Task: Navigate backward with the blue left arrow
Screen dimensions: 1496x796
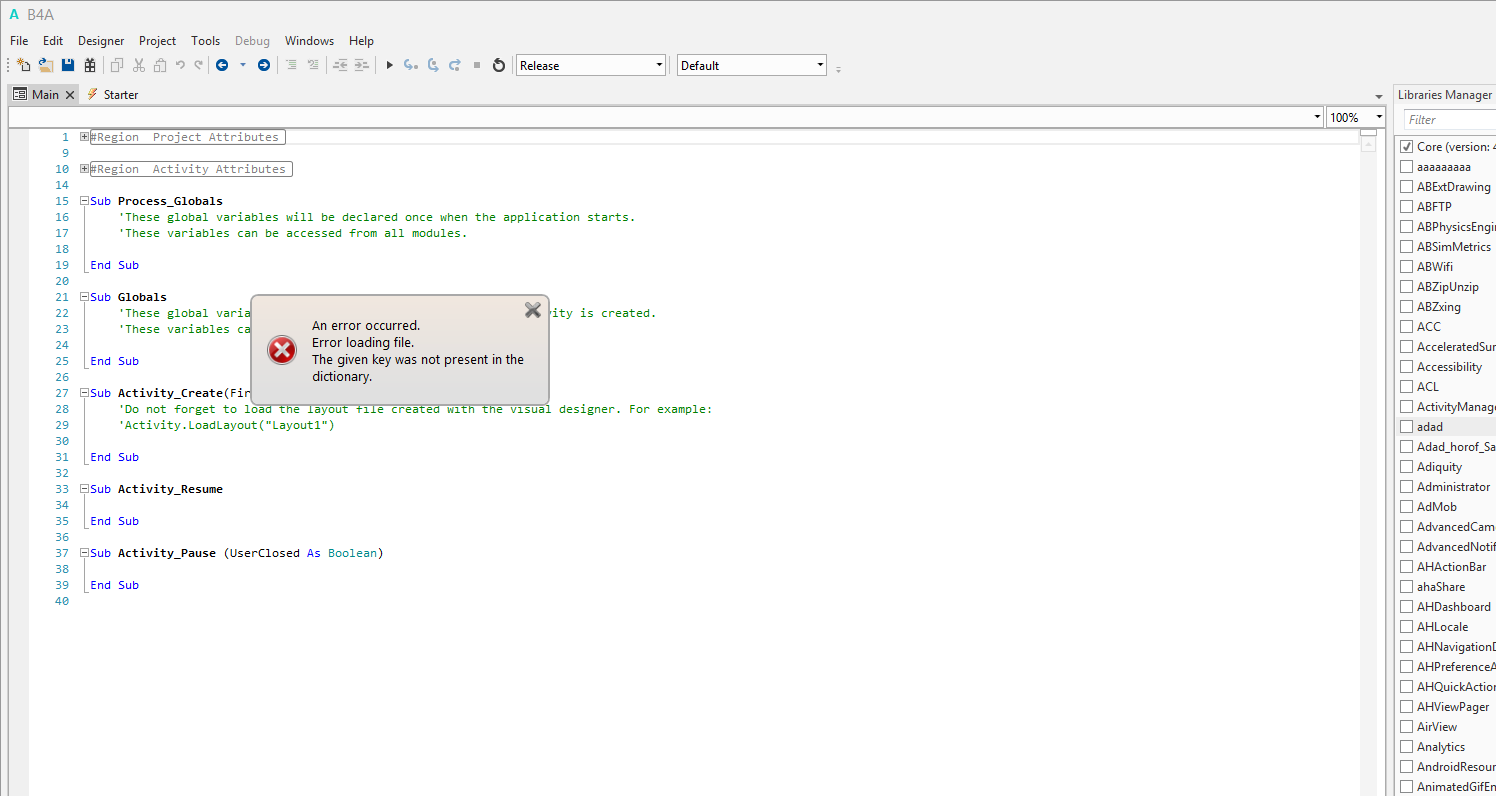Action: pos(222,65)
